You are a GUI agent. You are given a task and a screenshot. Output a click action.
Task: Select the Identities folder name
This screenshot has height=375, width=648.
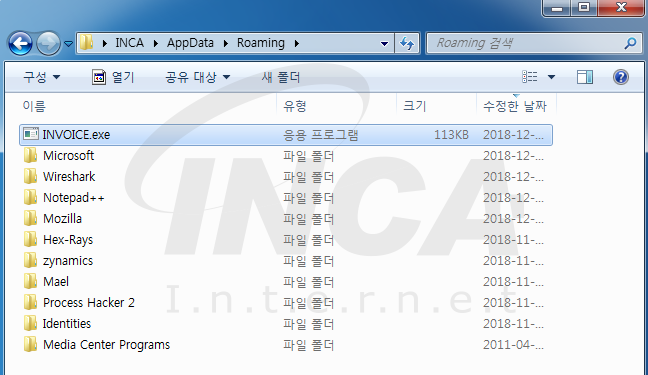pyautogui.click(x=67, y=324)
